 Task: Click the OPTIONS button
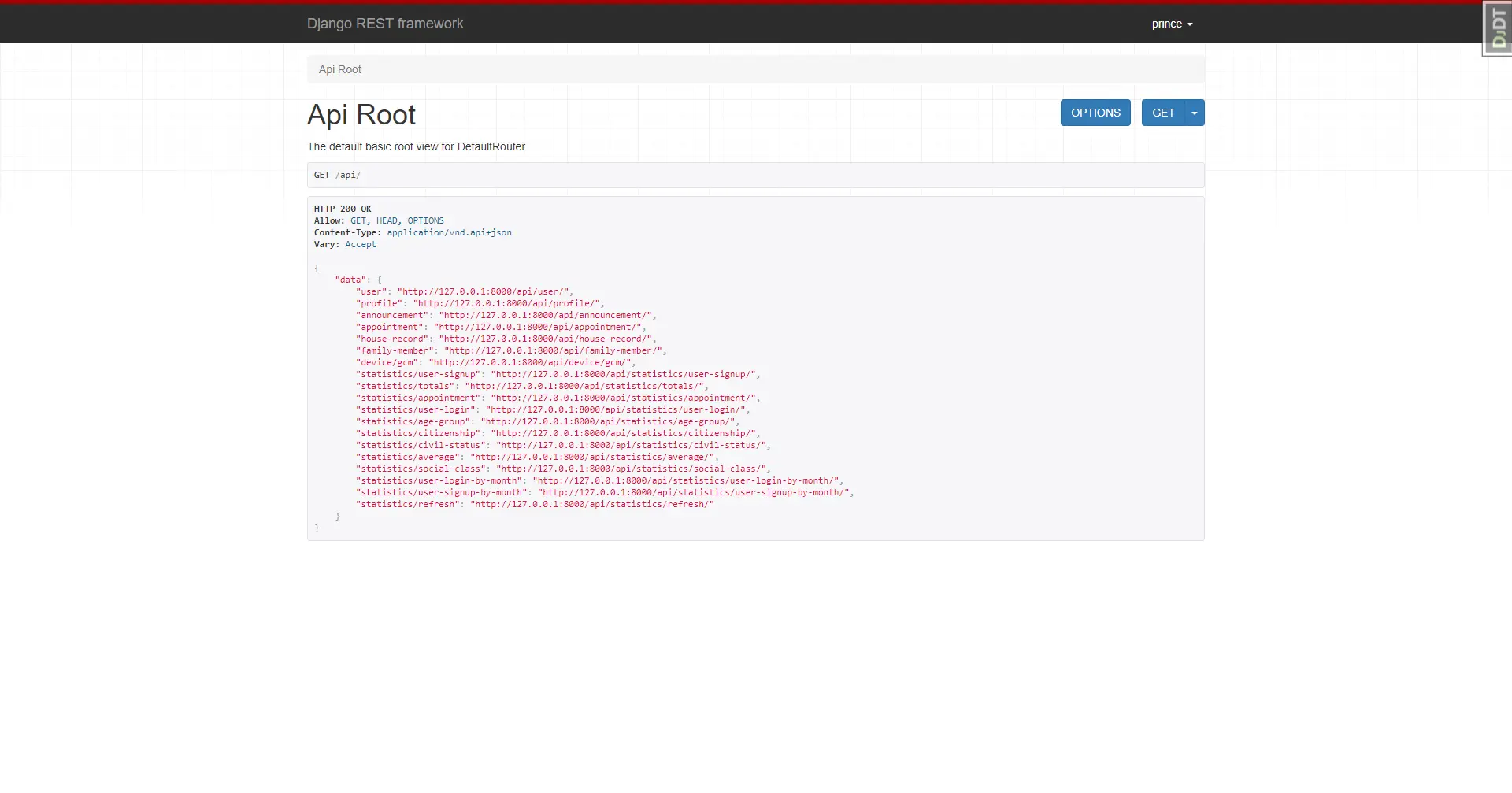point(1095,113)
